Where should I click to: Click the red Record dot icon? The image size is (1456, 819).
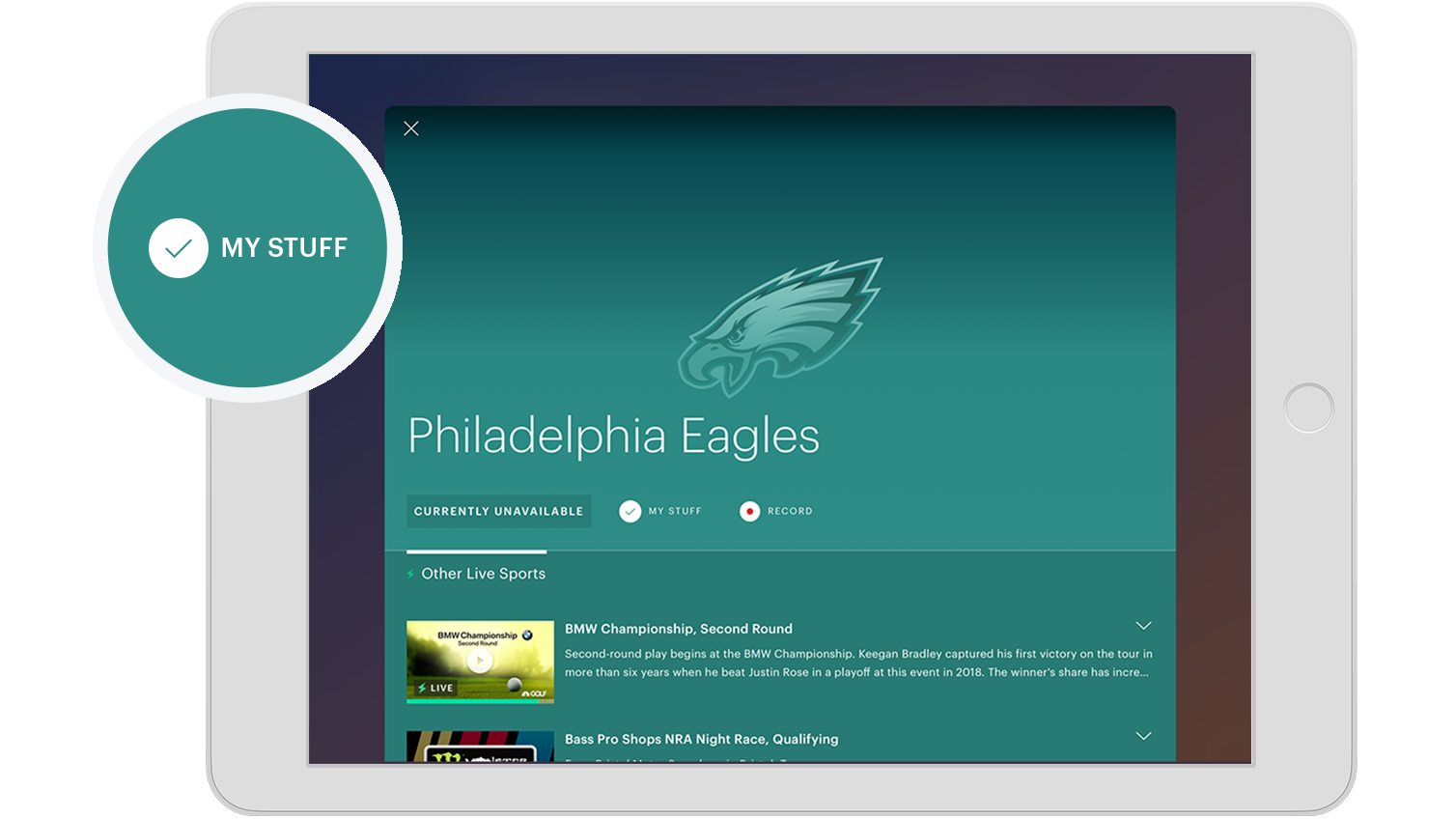[x=749, y=512]
